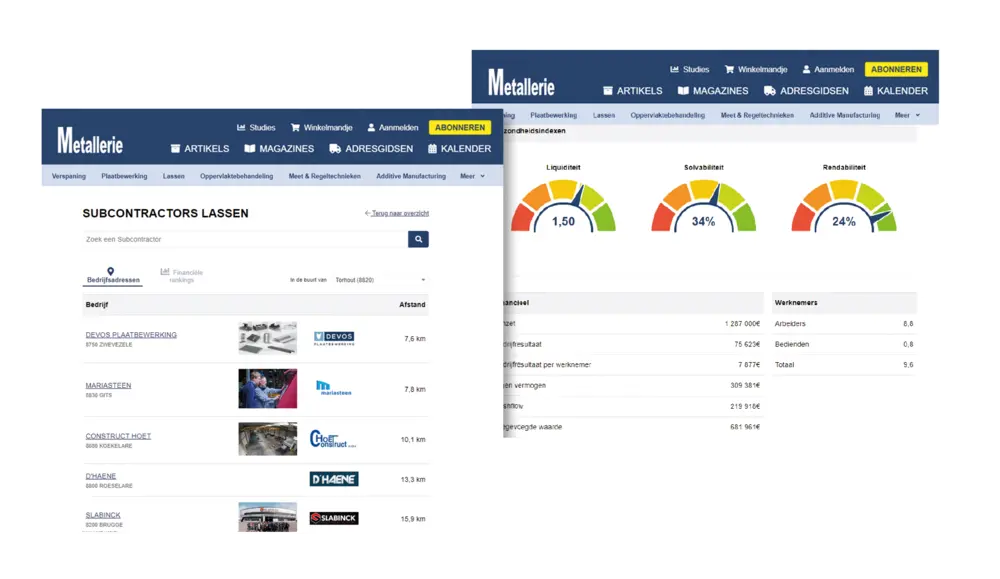The width and height of the screenshot is (1000, 579).
Task: Click the Liquiditeit gauge showing 1,50
Action: pyautogui.click(x=563, y=208)
